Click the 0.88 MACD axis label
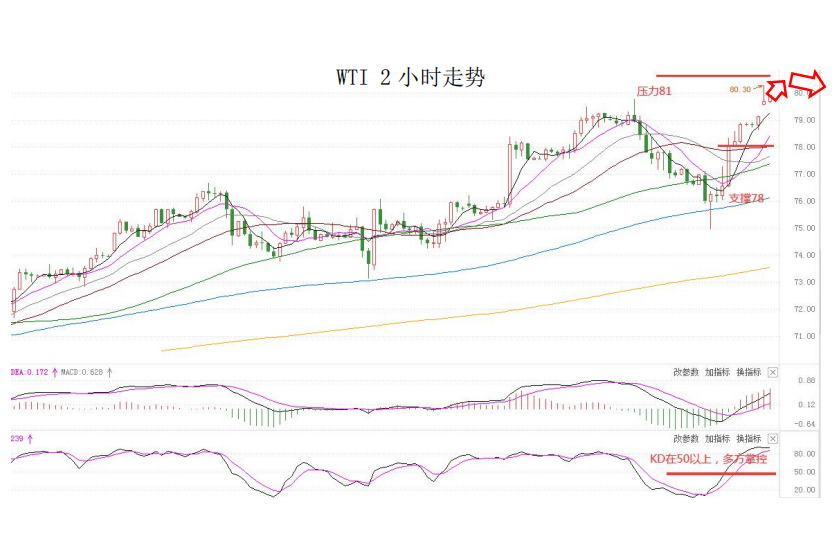The height and width of the screenshot is (537, 832). point(807,380)
